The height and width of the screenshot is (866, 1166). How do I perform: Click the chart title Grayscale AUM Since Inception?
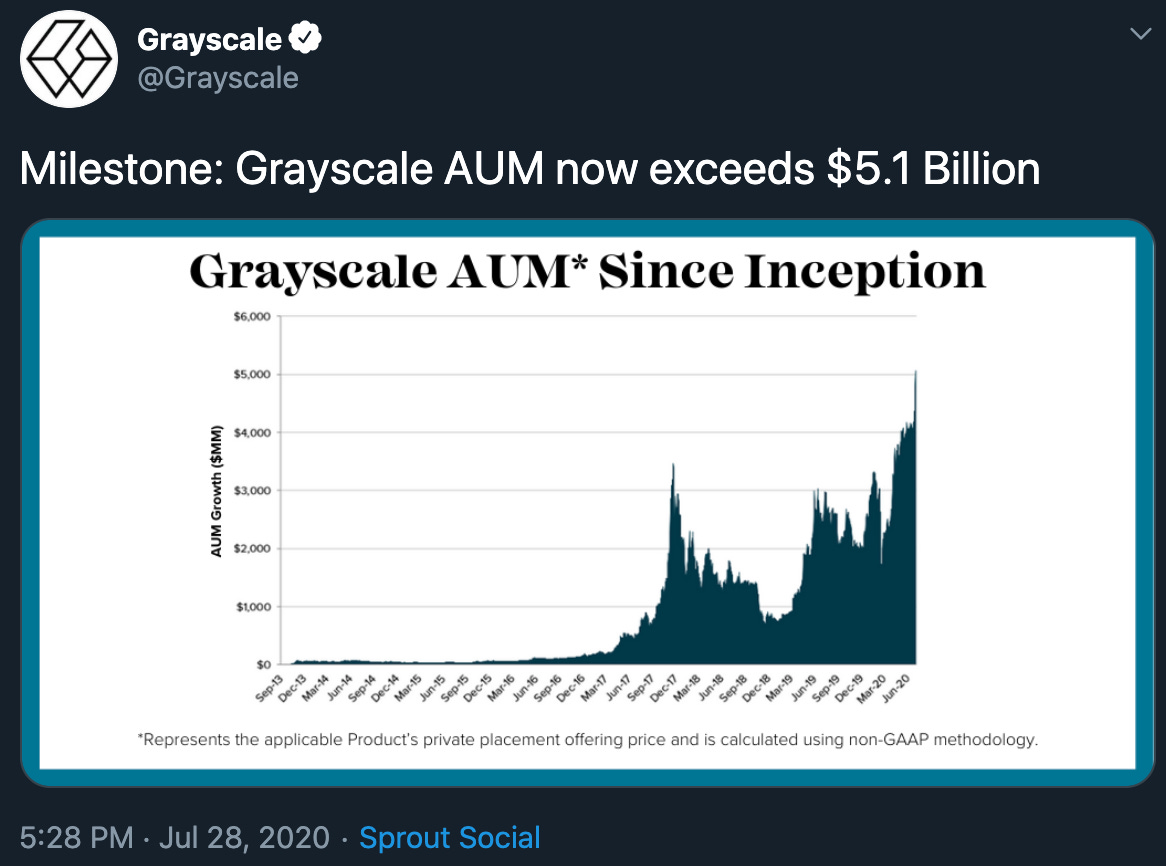(x=587, y=271)
